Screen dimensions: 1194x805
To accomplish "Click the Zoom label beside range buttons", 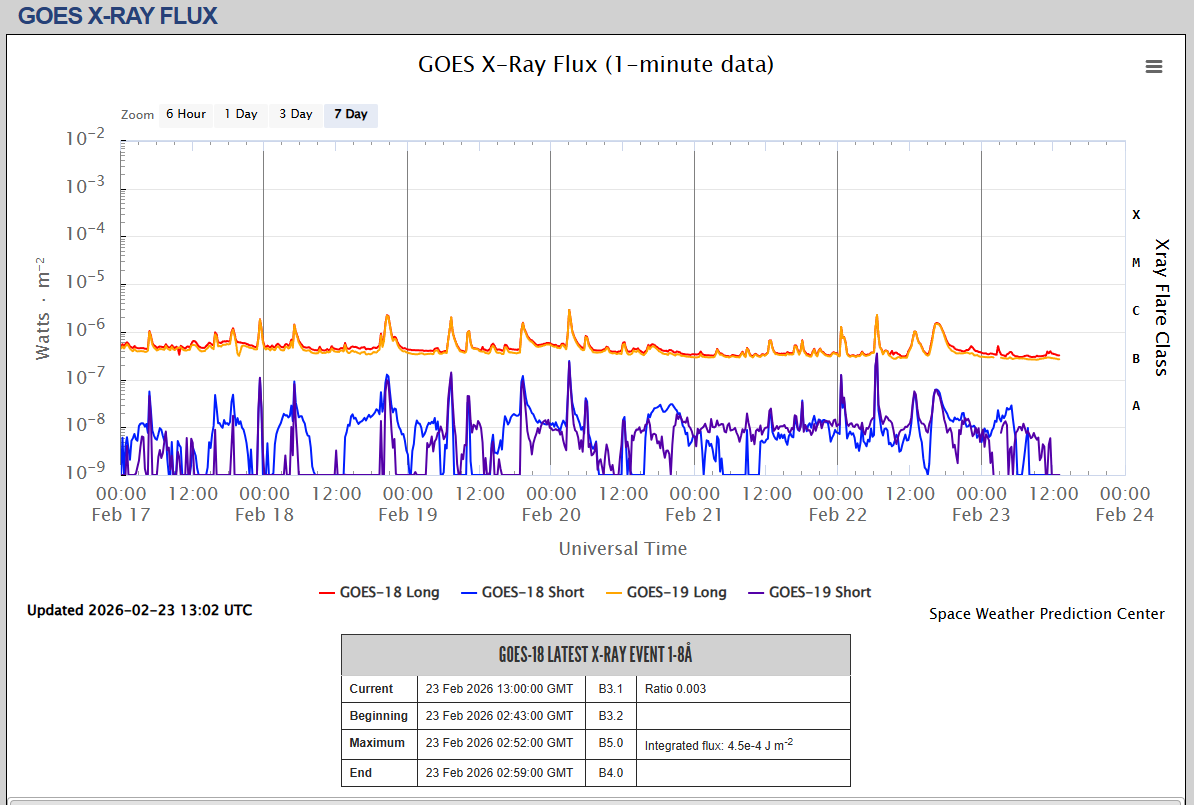I will coord(137,114).
